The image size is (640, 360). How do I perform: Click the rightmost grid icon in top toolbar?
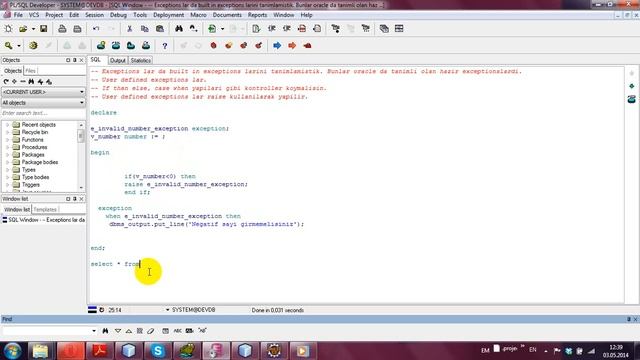[399, 29]
